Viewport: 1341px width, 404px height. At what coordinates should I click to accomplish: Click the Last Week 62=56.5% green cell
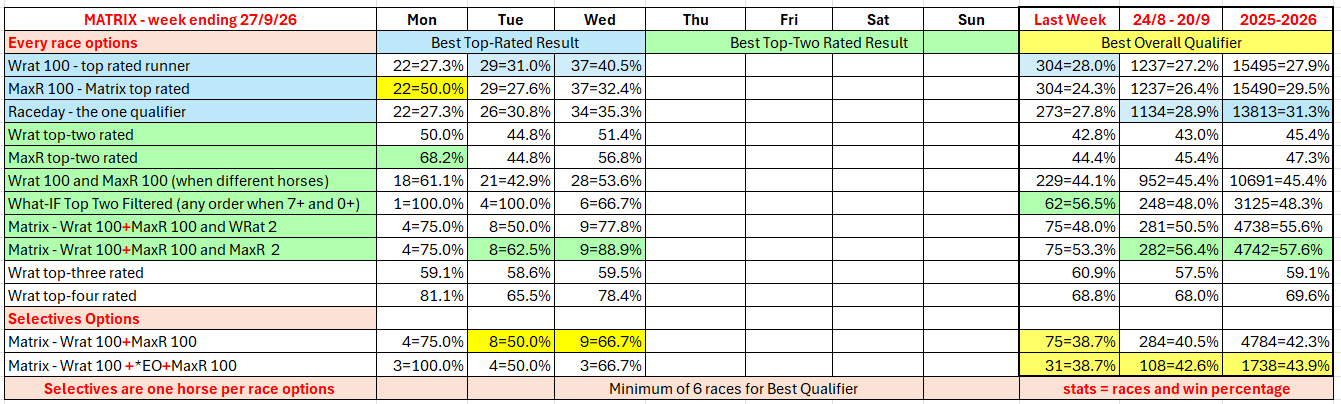[1068, 204]
